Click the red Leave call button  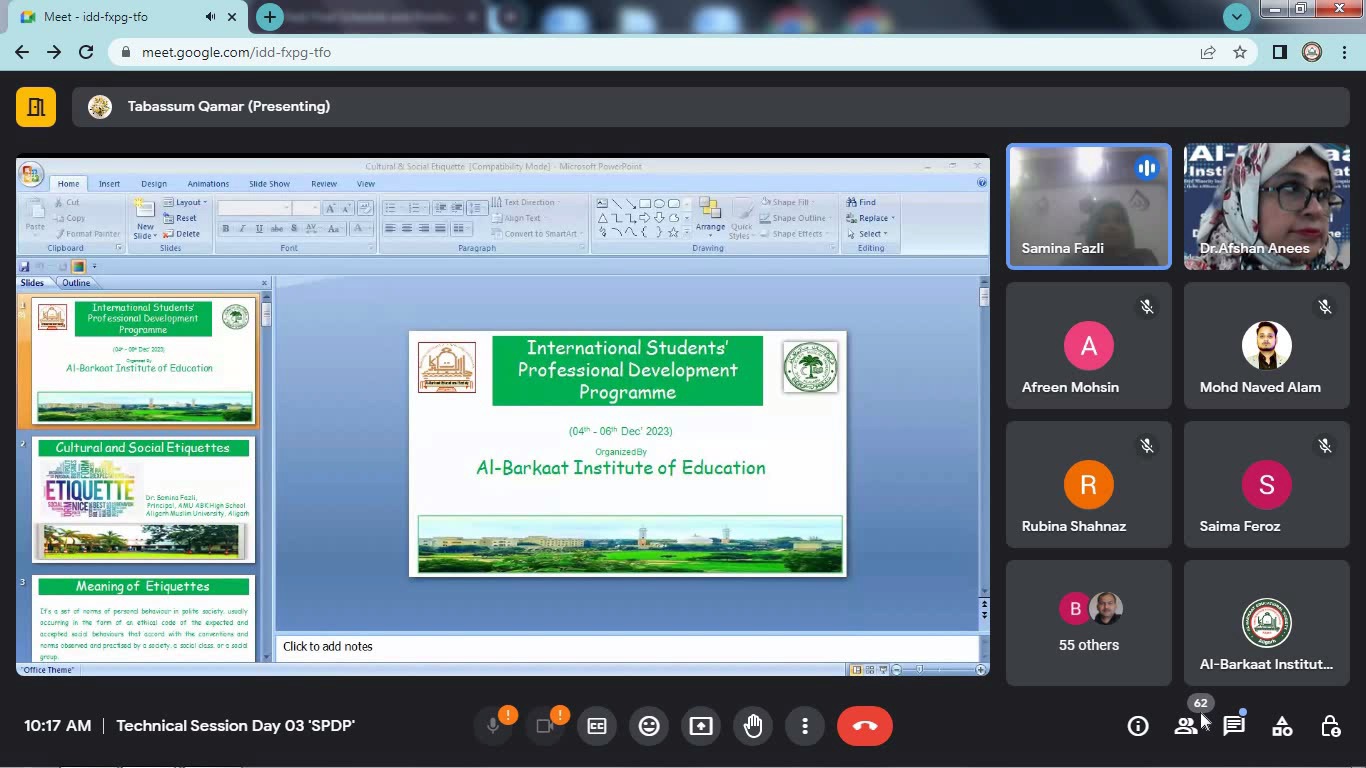click(x=865, y=726)
